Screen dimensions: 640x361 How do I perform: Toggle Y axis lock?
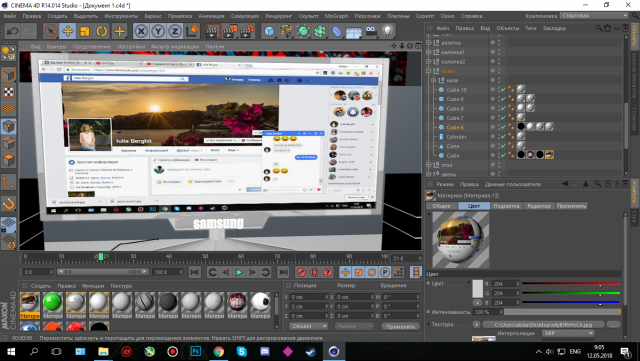tap(158, 31)
